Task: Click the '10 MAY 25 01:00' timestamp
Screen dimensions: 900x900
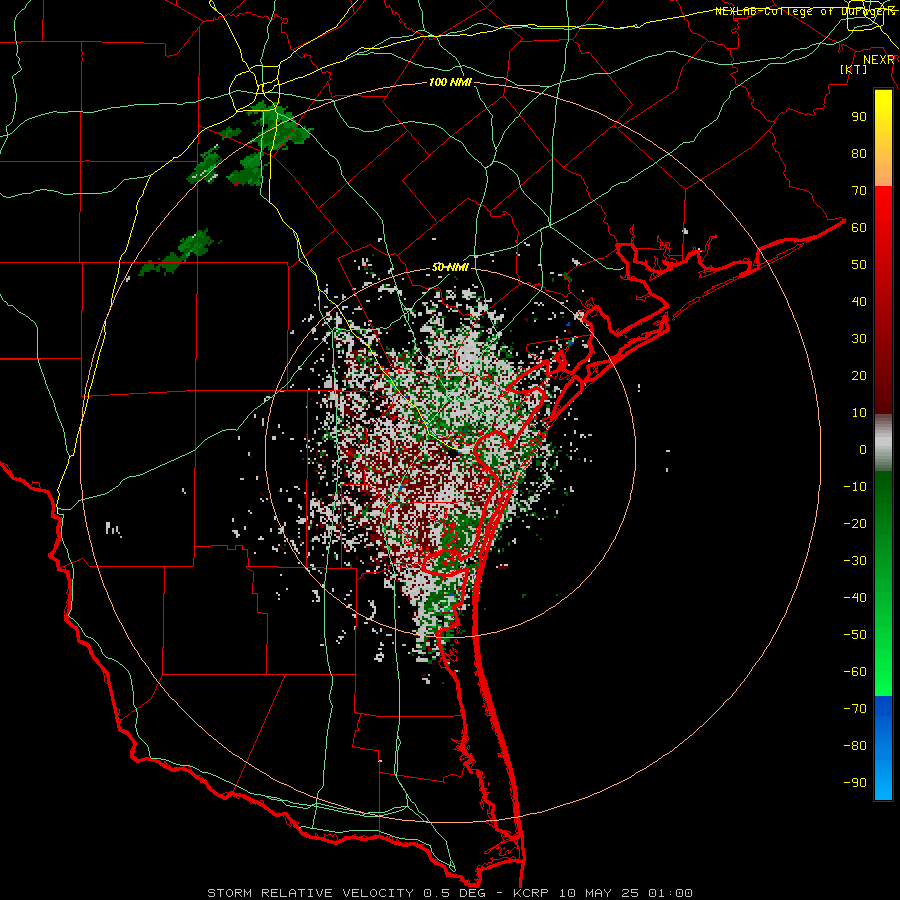Action: 625,893
